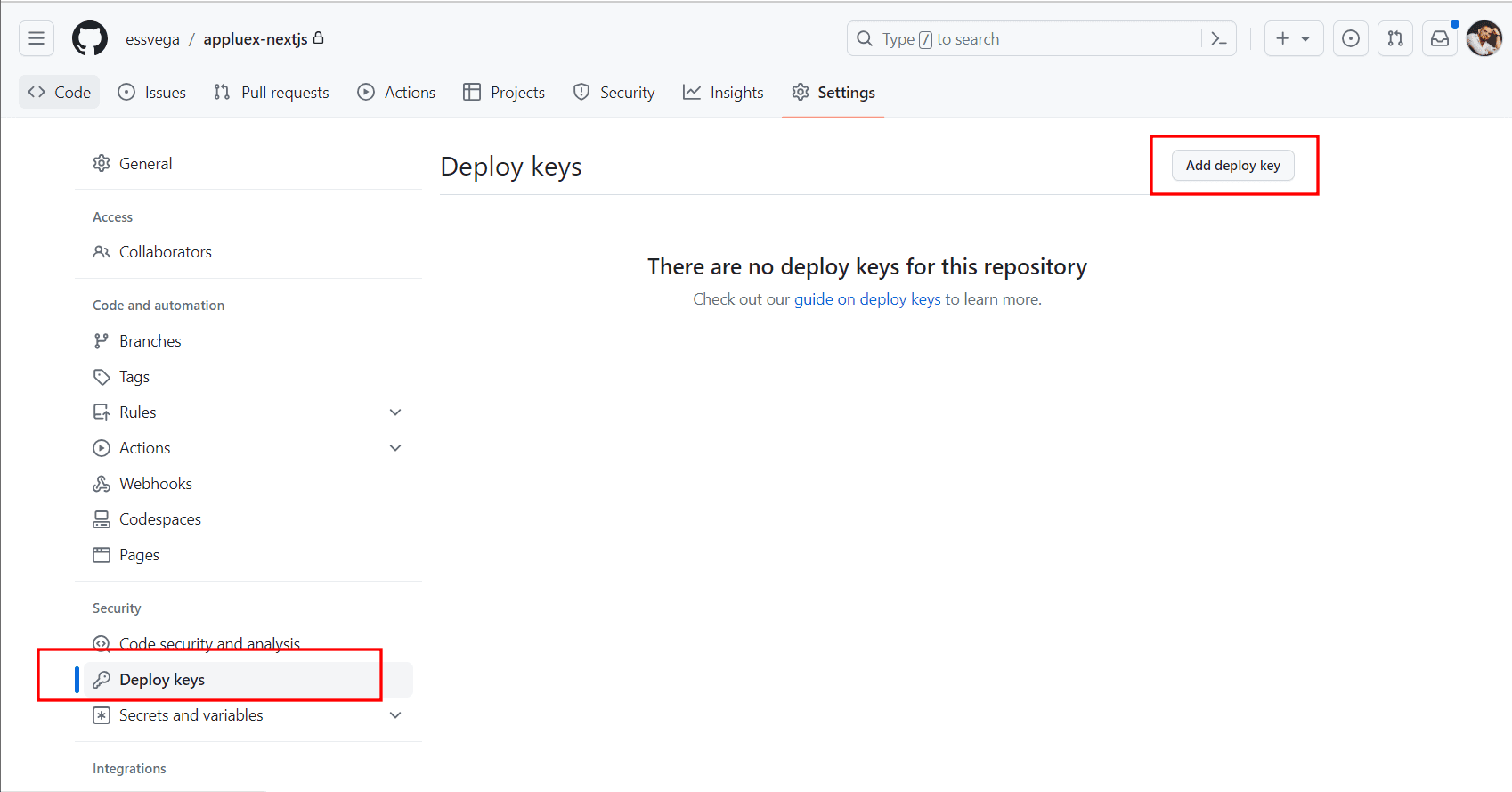
Task: Click the GitHub logo home icon
Action: [90, 38]
